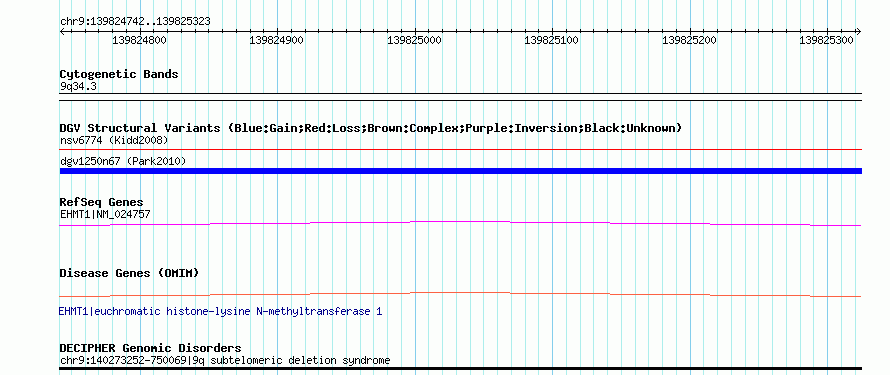This screenshot has width=890, height=375.
Task: Click the thick blue dgv1250n67 gain bar
Action: [x=460, y=171]
